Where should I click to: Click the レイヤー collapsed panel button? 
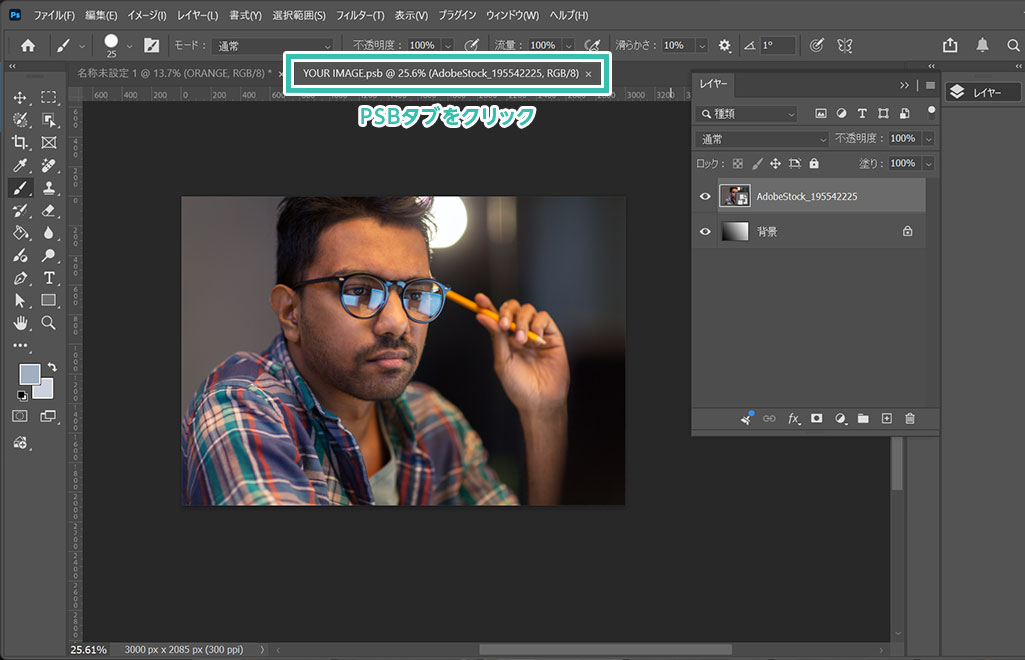[983, 92]
